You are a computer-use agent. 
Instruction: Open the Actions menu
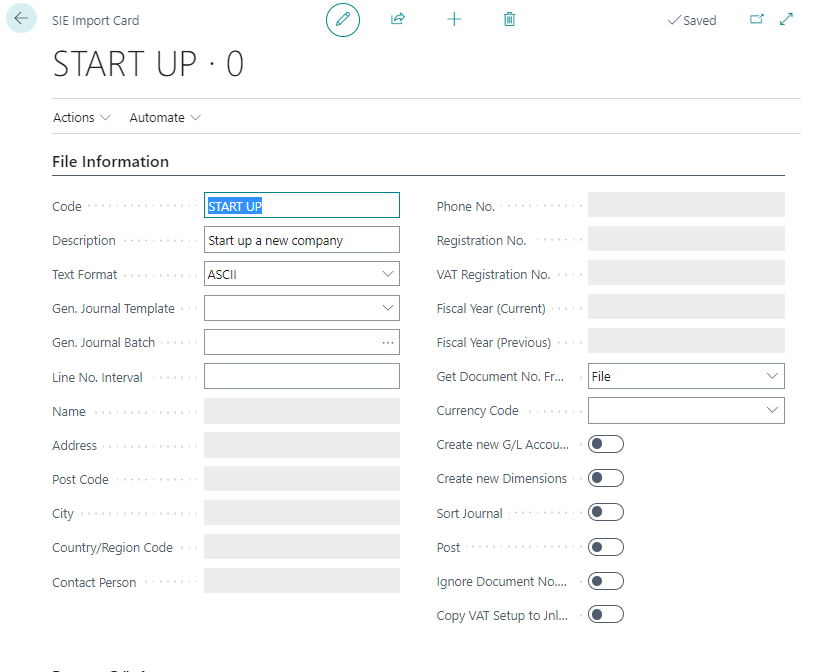point(81,117)
